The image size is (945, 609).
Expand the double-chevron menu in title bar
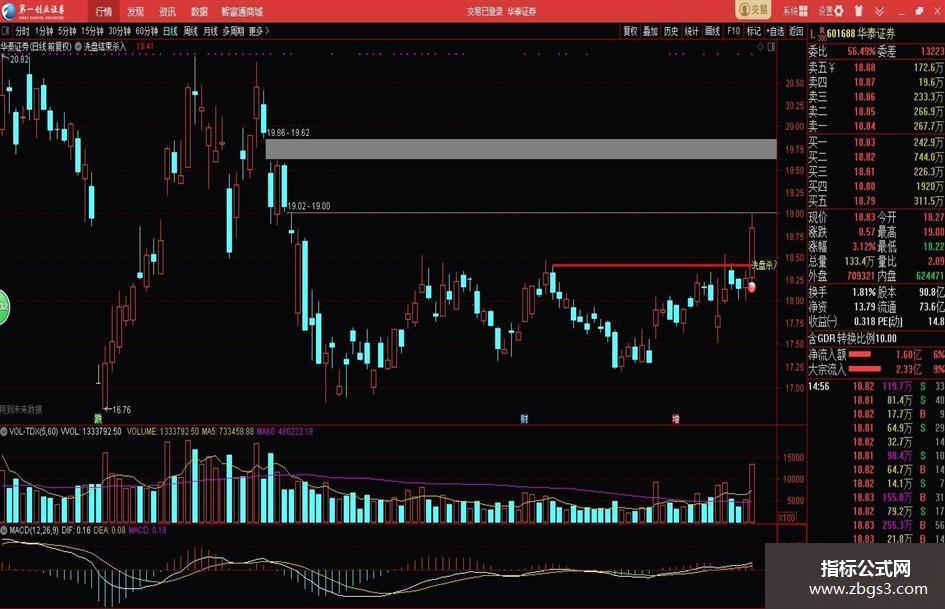[879, 11]
